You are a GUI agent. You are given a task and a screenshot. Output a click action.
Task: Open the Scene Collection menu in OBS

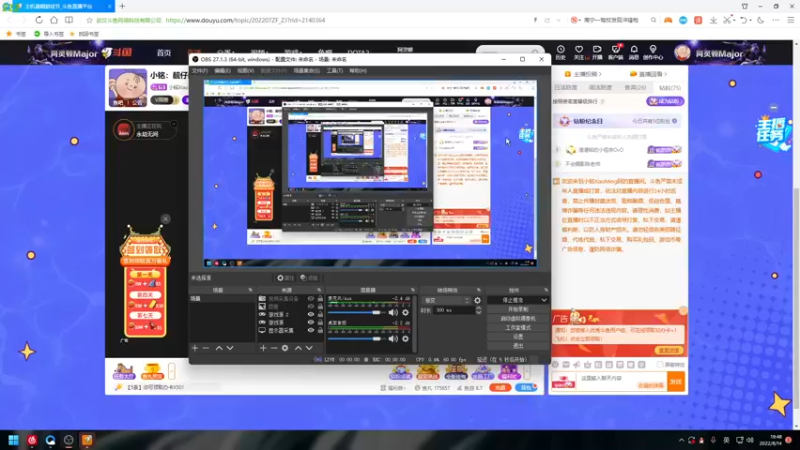(307, 71)
